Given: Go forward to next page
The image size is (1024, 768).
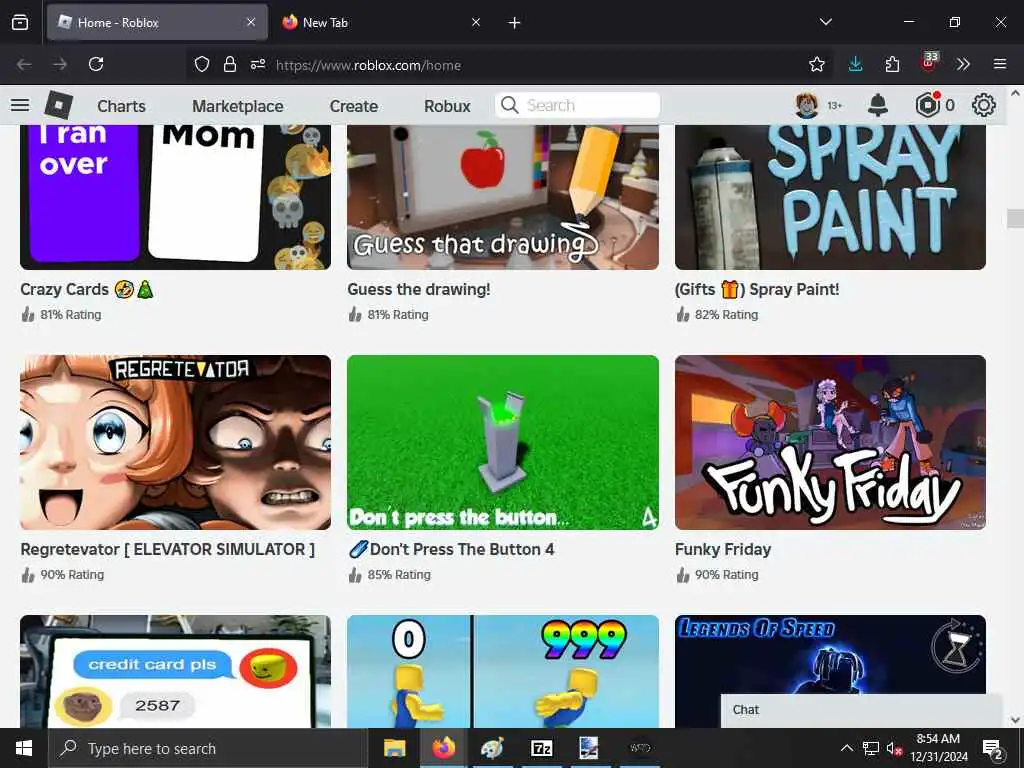Looking at the screenshot, I should click(60, 64).
